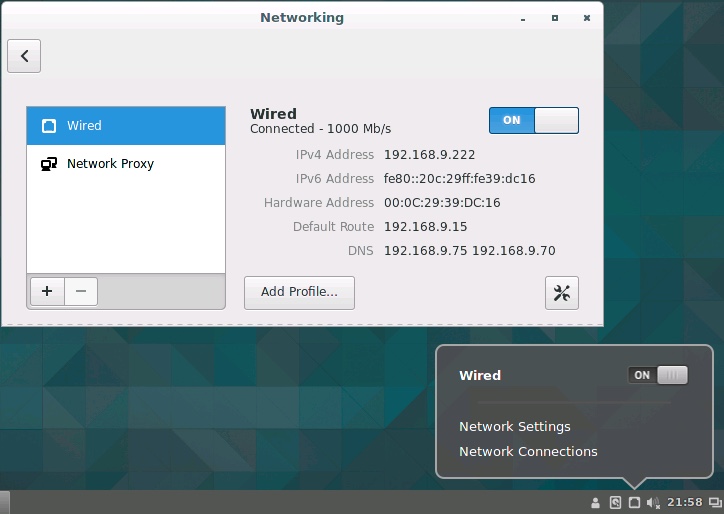
Task: Open wired connection settings wrench icon
Action: click(561, 293)
